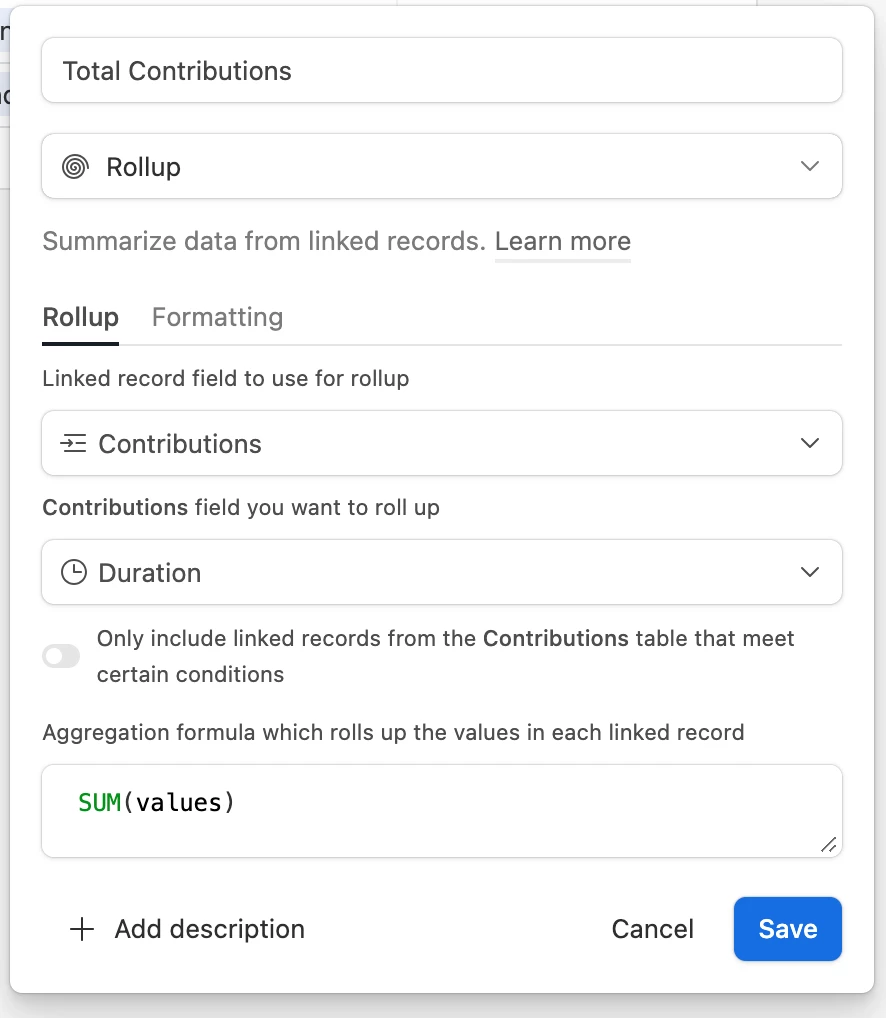Click the plus icon for Add description
Screen dimensions: 886x1018
(81, 929)
